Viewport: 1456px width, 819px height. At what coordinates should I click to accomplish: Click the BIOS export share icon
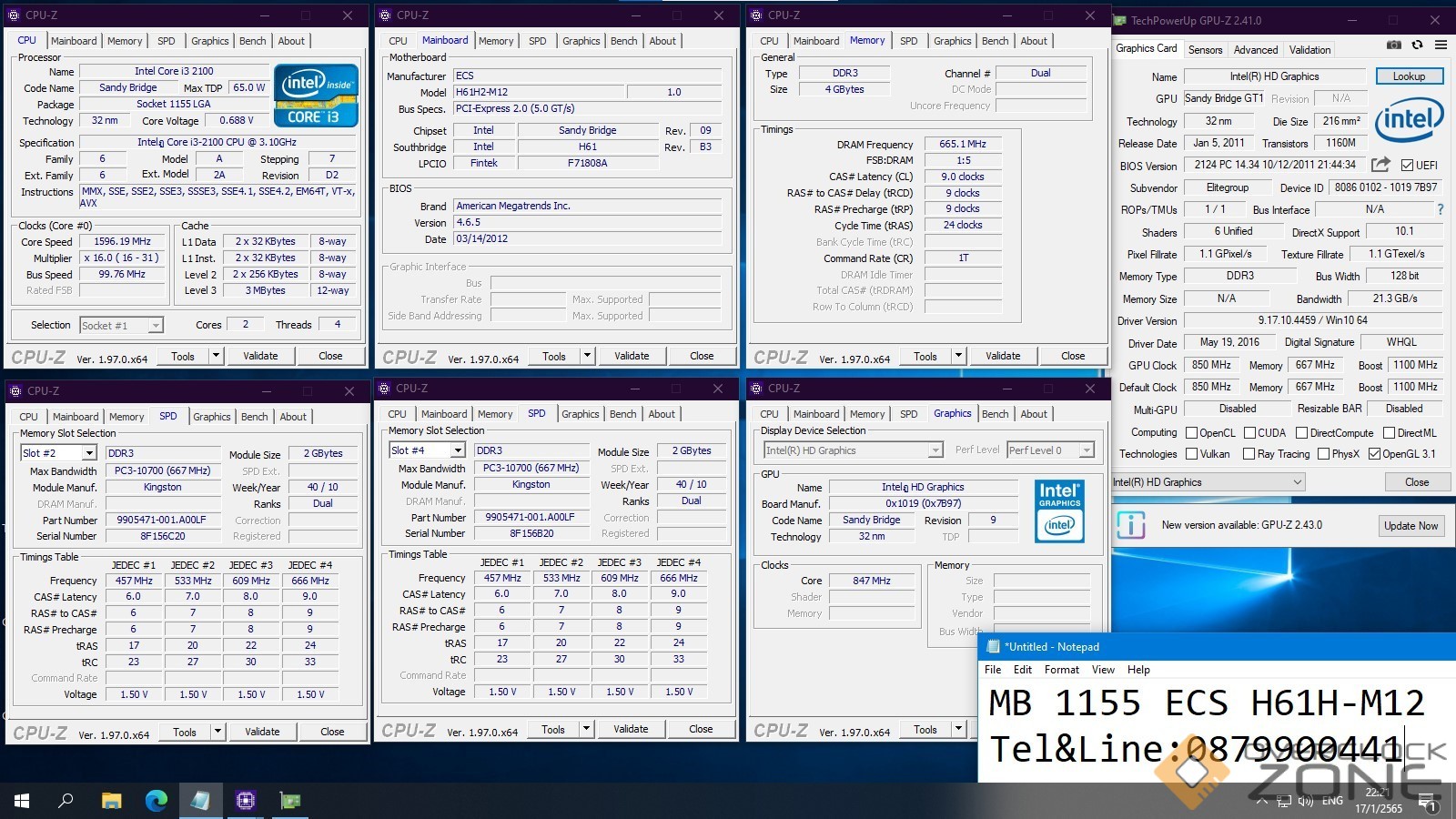point(1380,165)
